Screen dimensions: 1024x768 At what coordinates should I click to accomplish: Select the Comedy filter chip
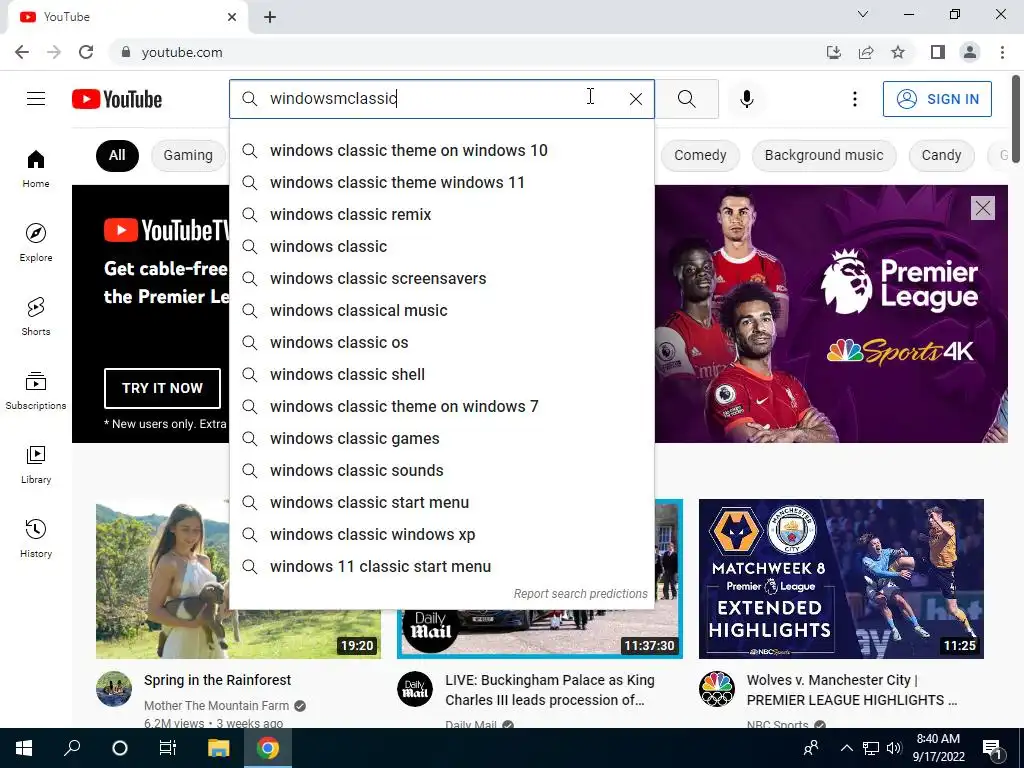700,155
